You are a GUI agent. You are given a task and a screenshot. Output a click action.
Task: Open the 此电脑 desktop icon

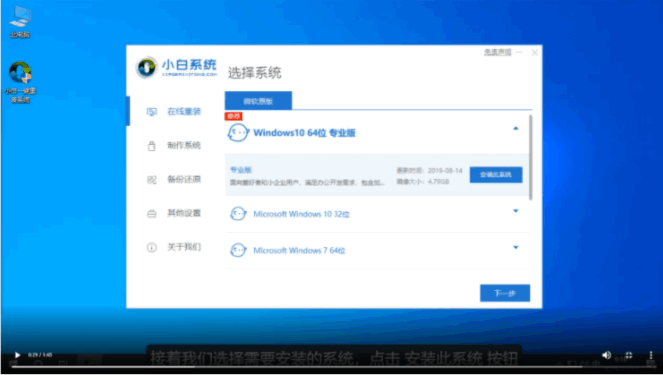20,22
